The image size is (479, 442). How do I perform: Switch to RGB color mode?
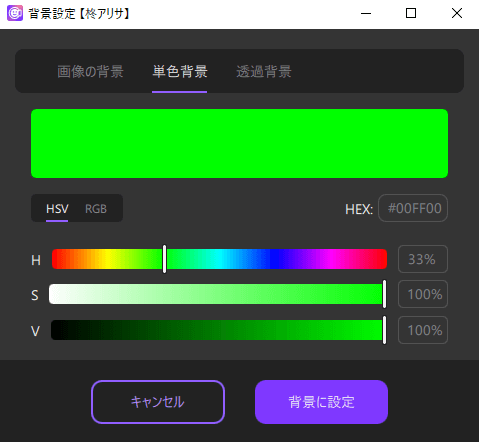(x=96, y=209)
